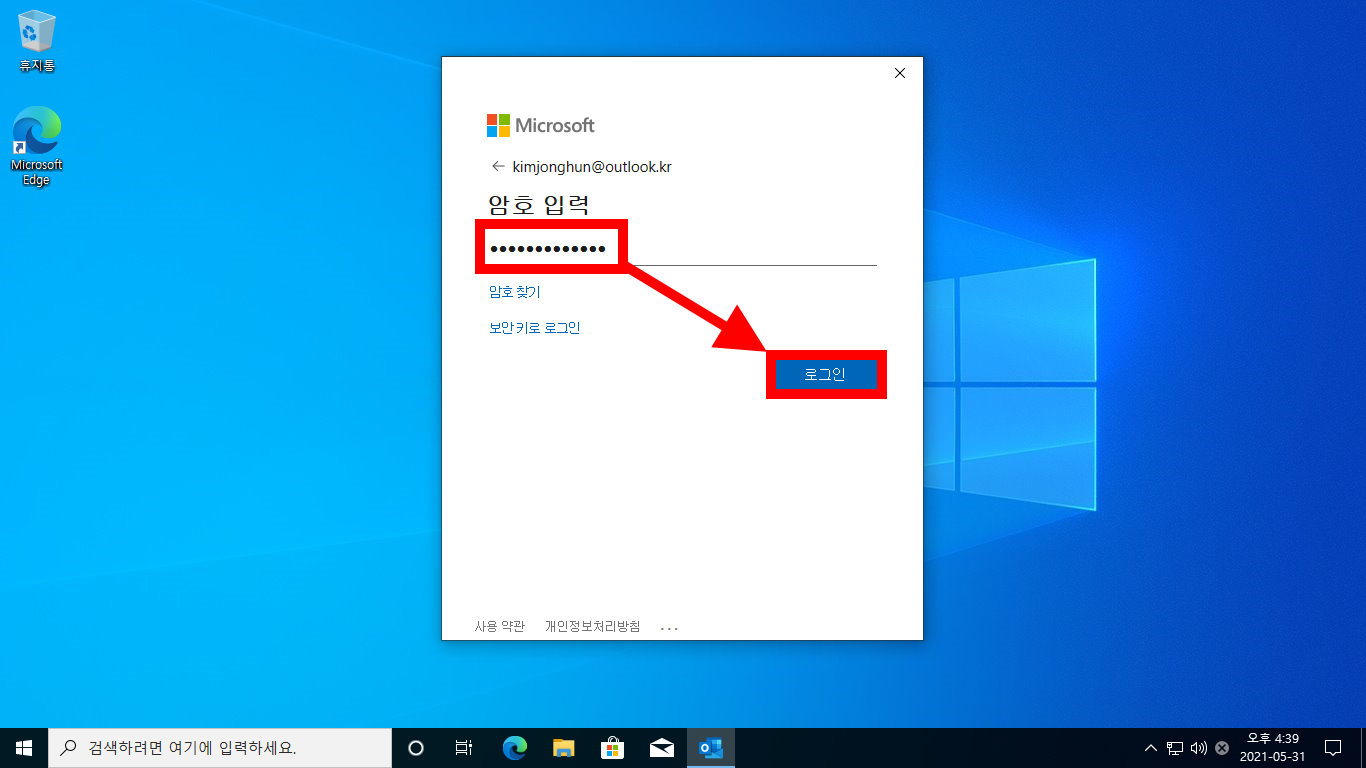The image size is (1366, 768).
Task: Click the kimjonghun@outlook.kr account text
Action: [592, 167]
